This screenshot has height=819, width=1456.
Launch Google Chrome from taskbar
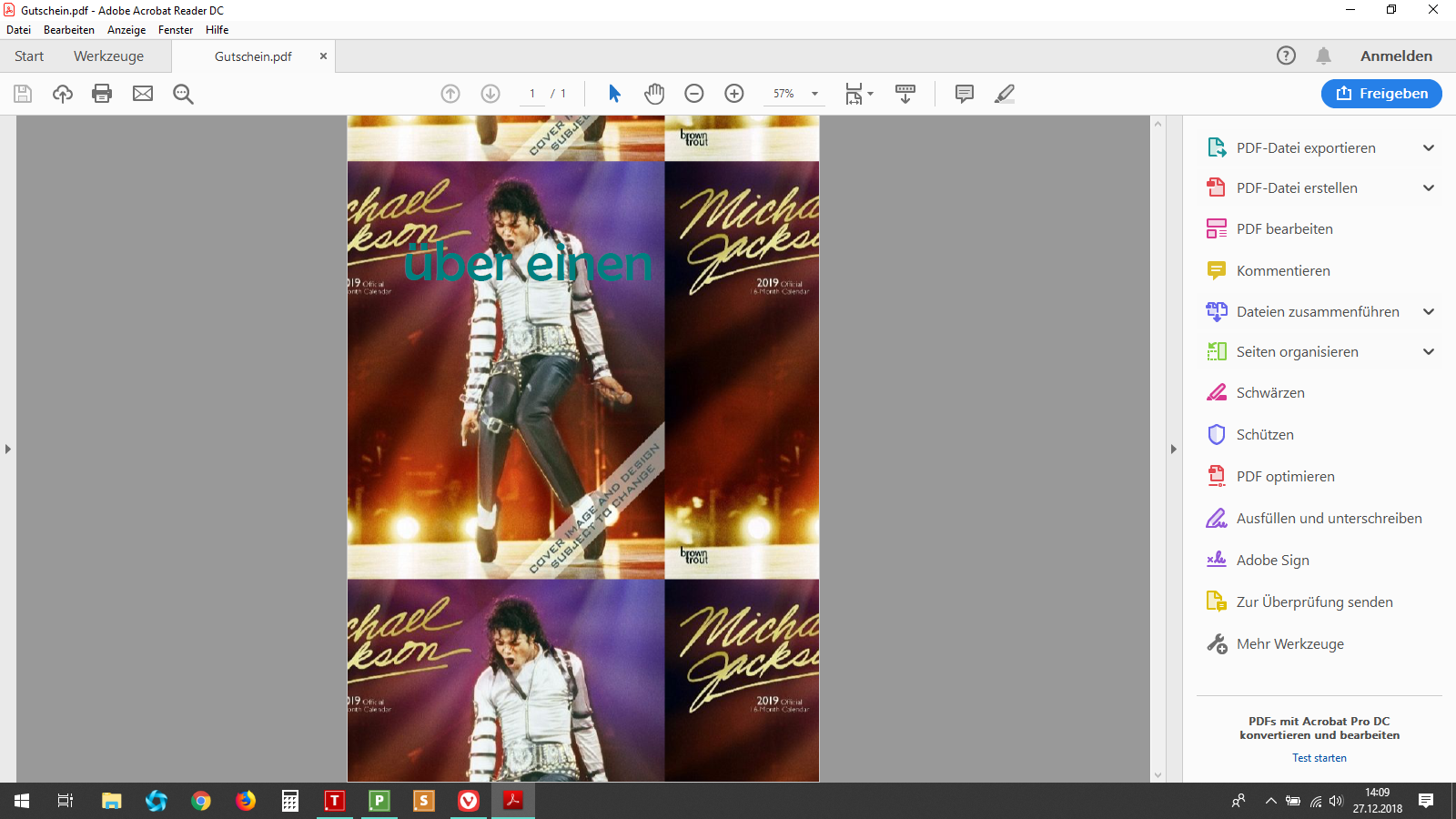(x=201, y=801)
